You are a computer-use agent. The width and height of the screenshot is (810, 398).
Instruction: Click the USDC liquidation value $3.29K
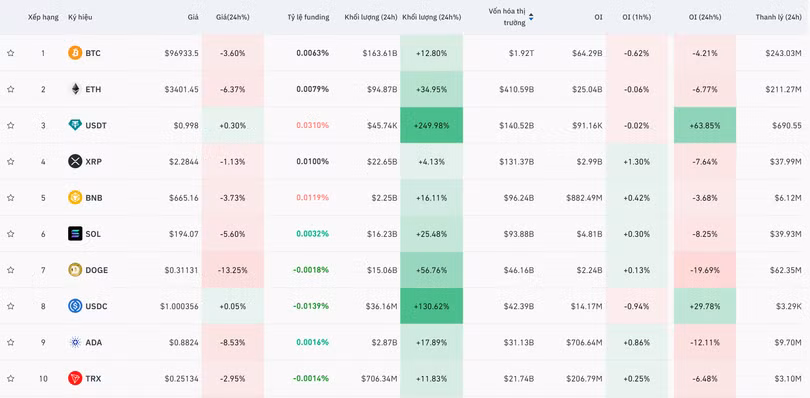click(788, 306)
